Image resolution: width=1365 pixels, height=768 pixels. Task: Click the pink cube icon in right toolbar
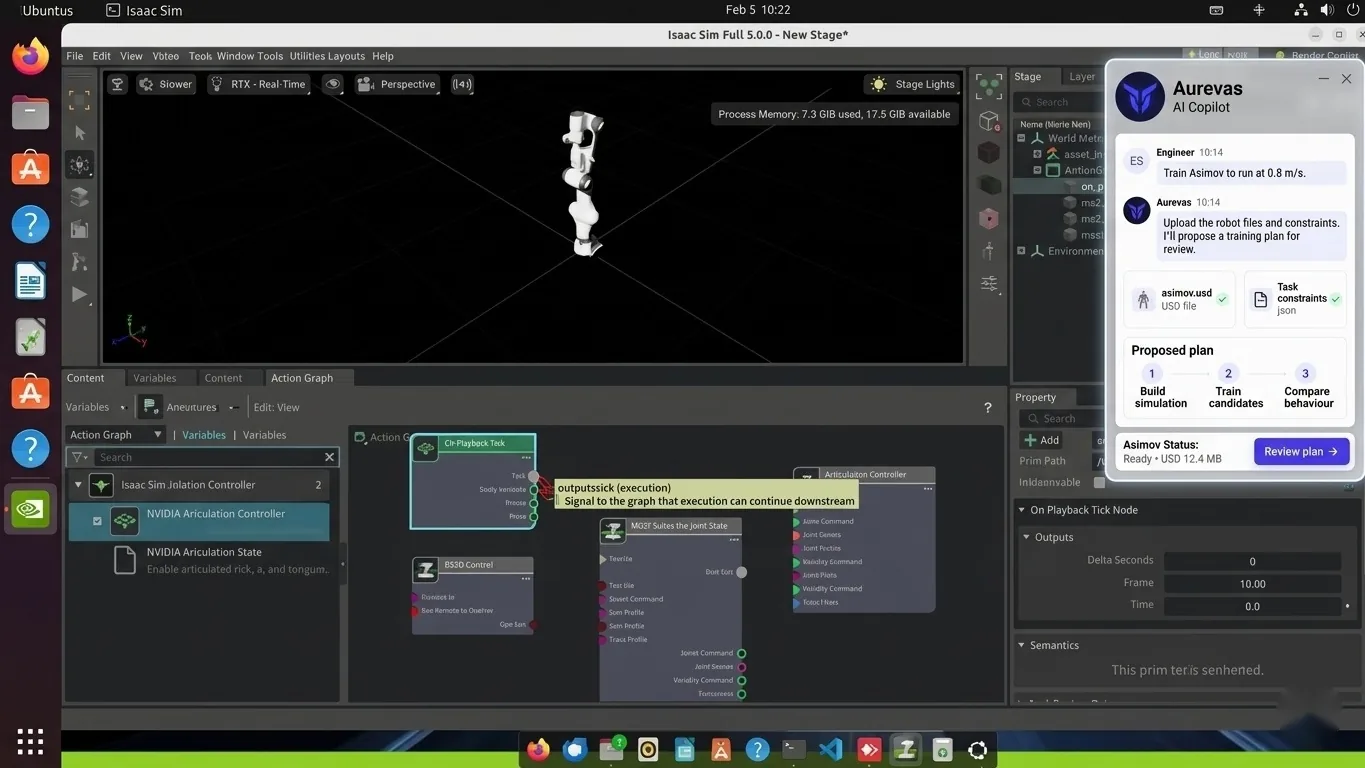click(989, 218)
